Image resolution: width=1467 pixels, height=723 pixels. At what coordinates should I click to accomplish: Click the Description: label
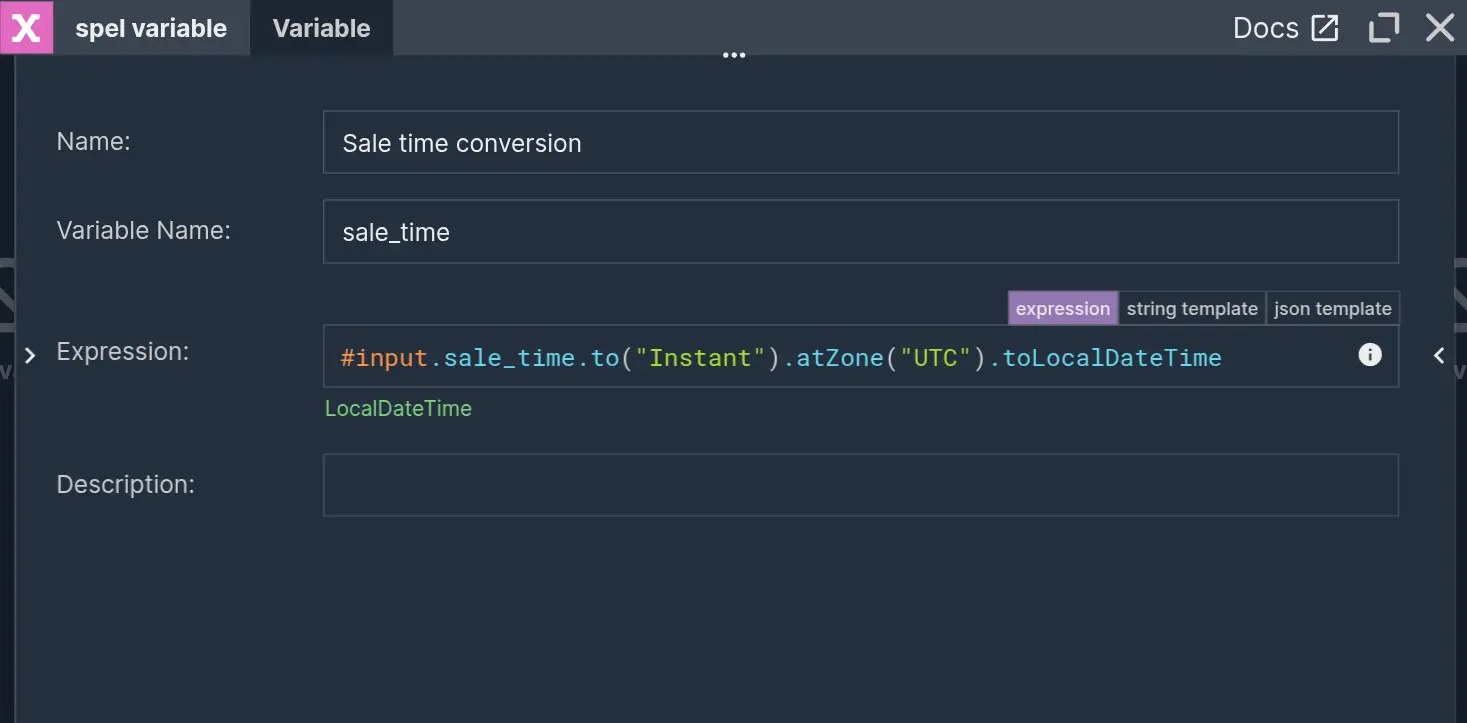[x=125, y=485]
